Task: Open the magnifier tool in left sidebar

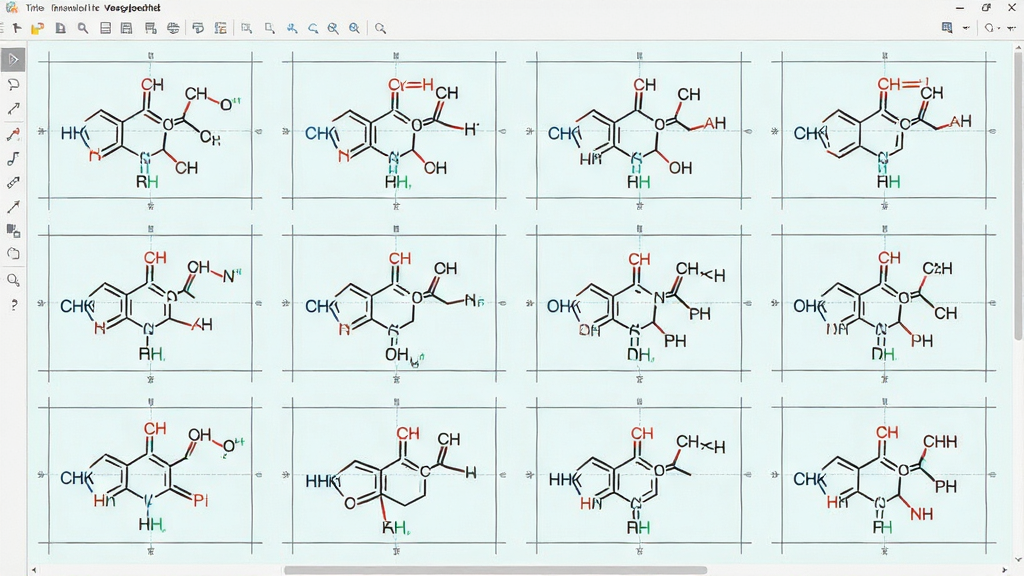Action: 13,280
